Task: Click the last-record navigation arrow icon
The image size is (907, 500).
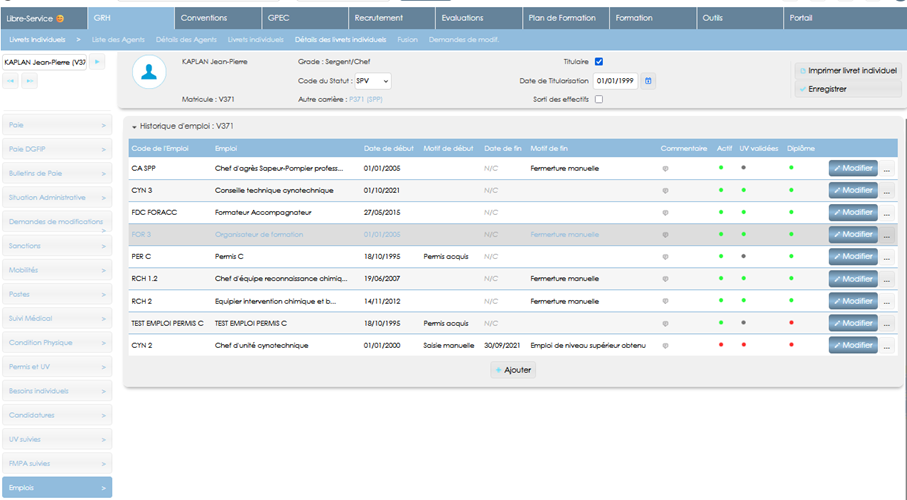Action: (30, 81)
